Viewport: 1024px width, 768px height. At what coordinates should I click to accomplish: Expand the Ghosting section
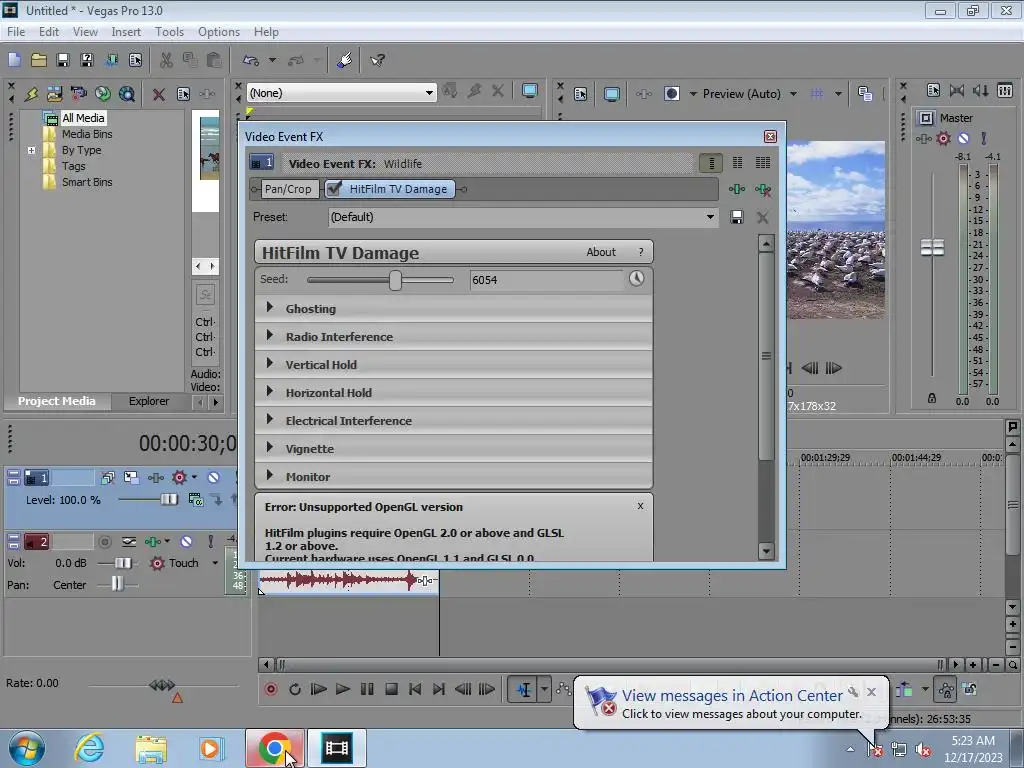click(270, 308)
